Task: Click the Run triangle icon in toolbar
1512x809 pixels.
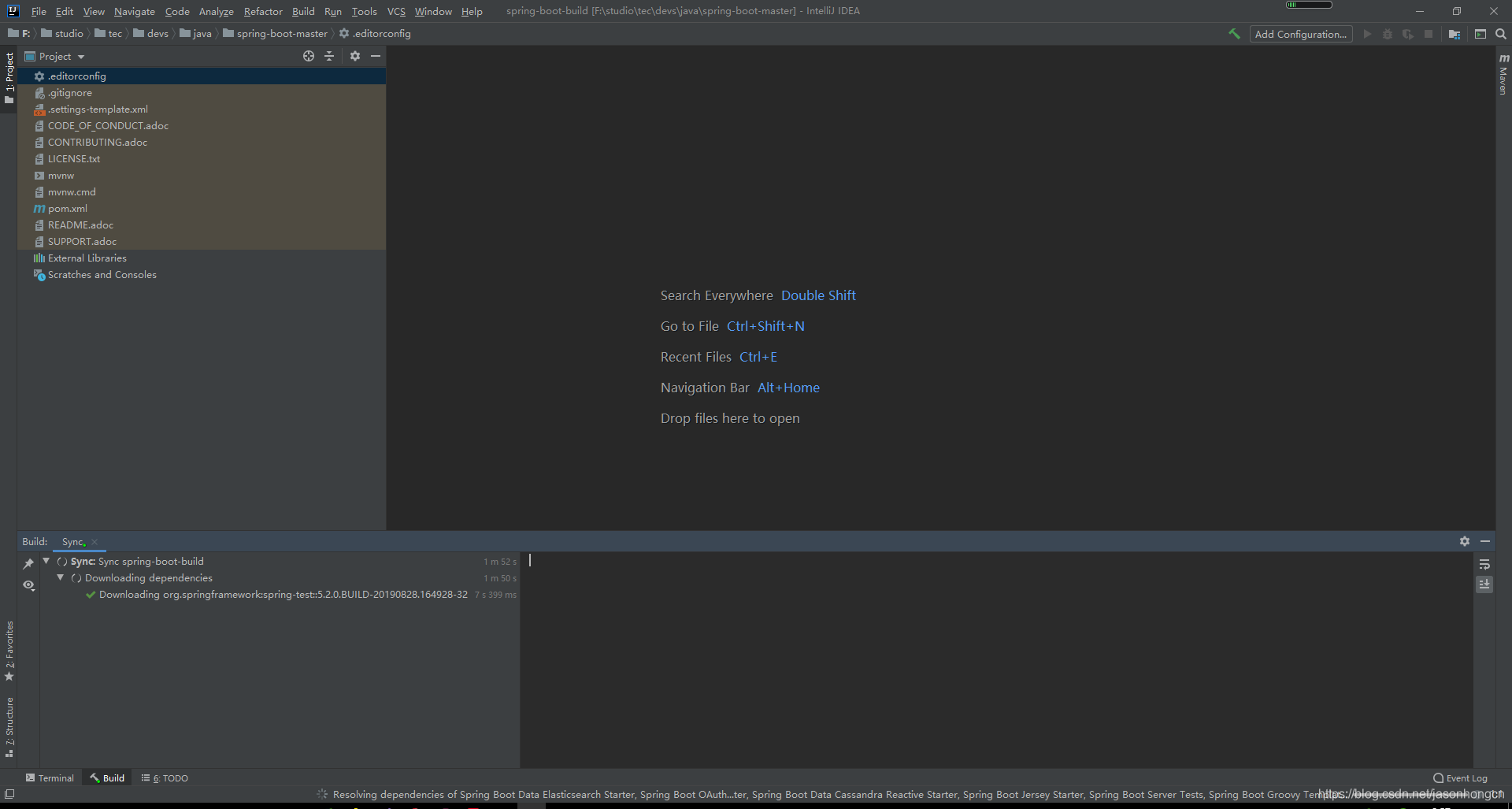Action: click(x=1367, y=34)
